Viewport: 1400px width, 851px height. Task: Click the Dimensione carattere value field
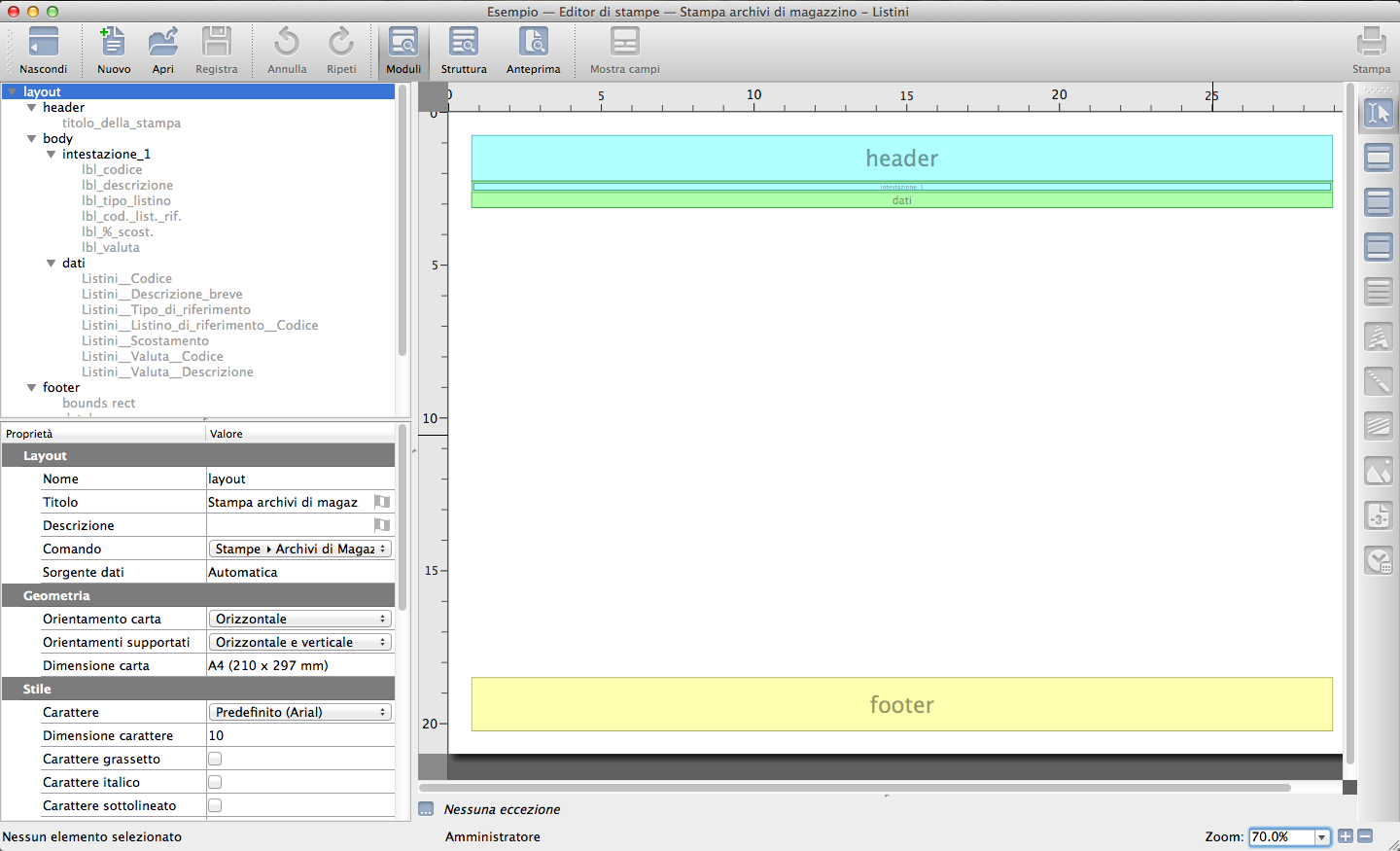pos(299,735)
